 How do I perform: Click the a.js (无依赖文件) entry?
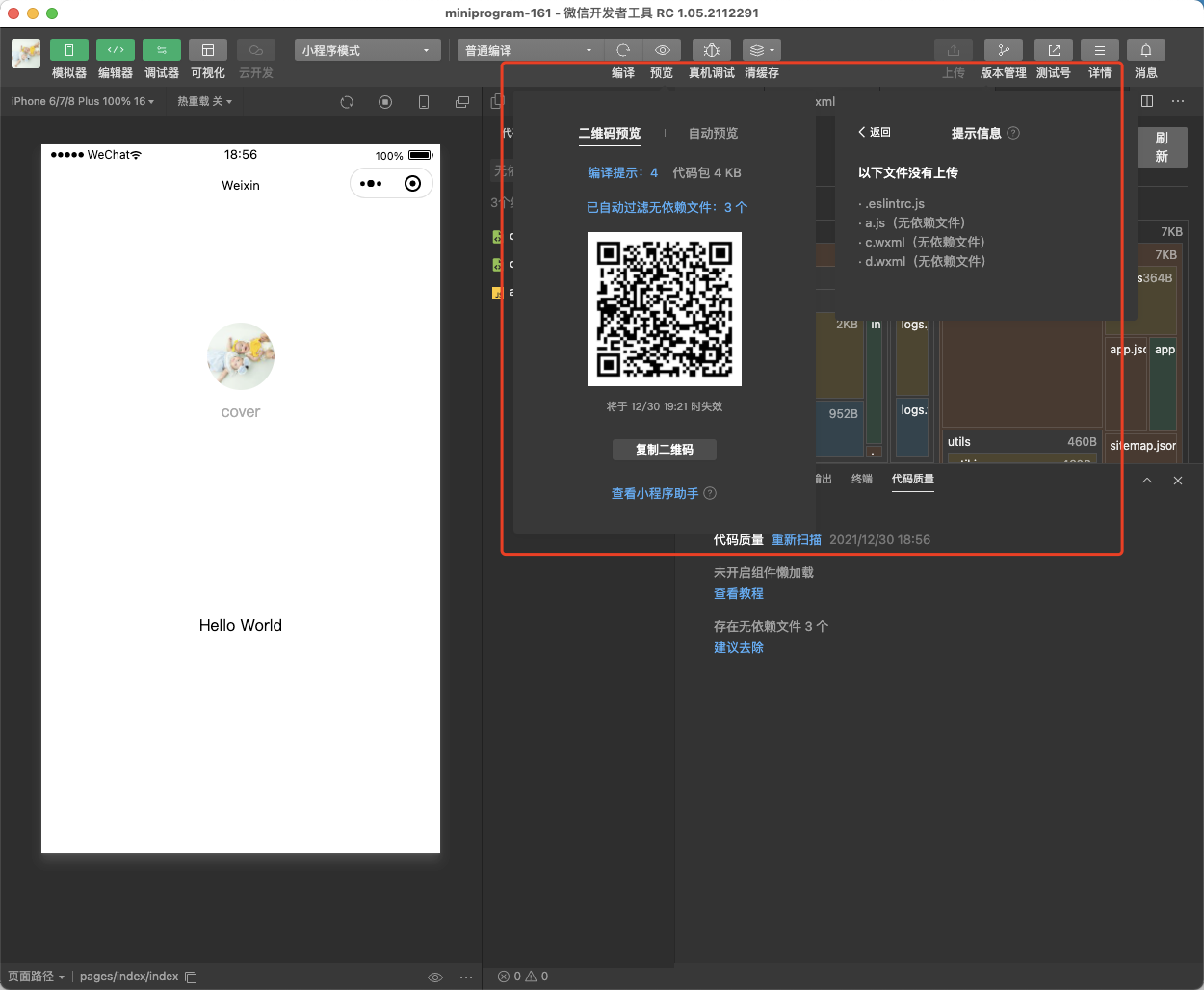(911, 223)
